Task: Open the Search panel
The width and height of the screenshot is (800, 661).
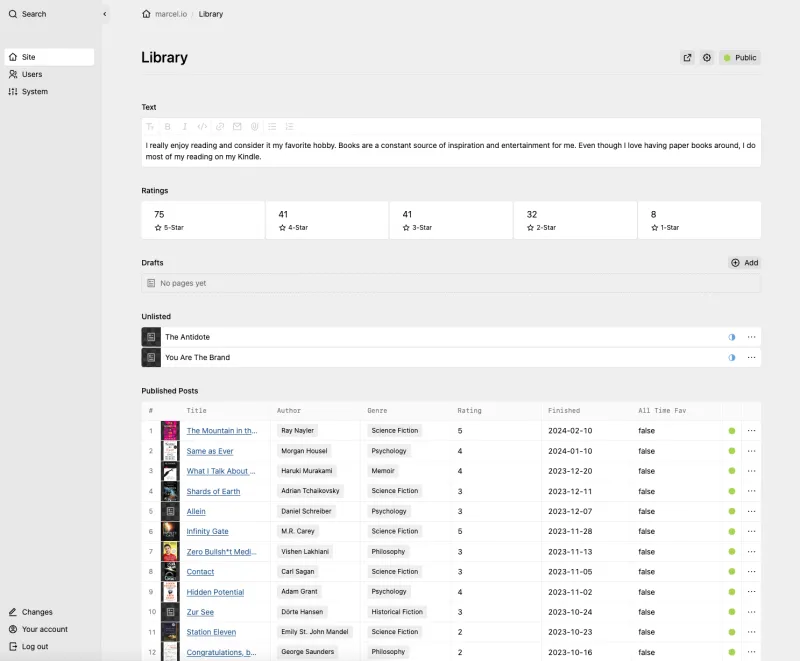Action: tap(30, 14)
